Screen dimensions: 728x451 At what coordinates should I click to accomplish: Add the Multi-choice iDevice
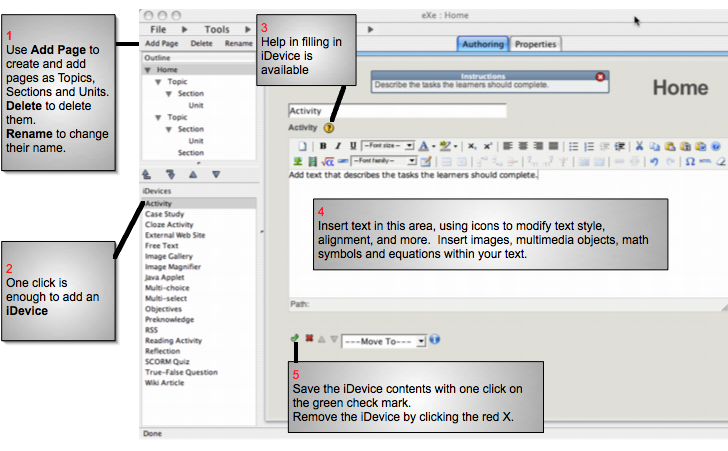(x=167, y=288)
